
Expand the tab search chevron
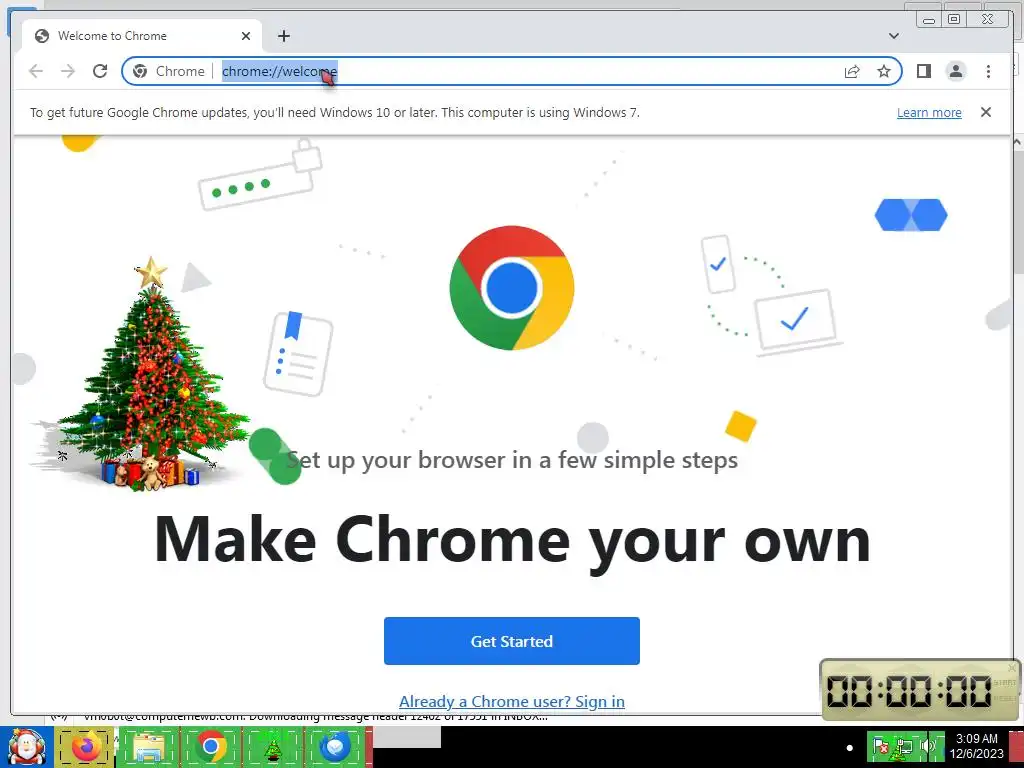point(893,36)
